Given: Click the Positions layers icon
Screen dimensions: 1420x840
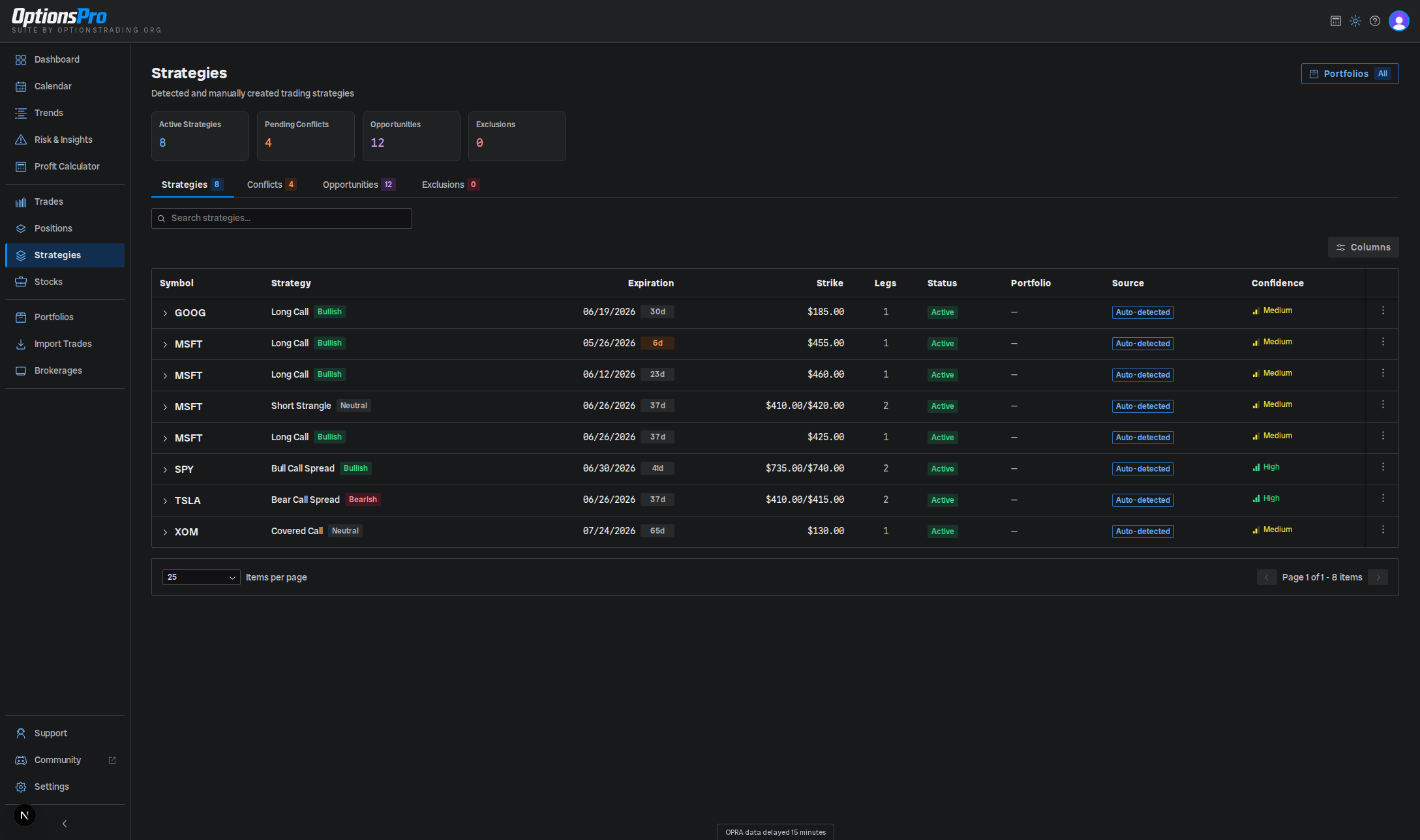Looking at the screenshot, I should point(21,229).
